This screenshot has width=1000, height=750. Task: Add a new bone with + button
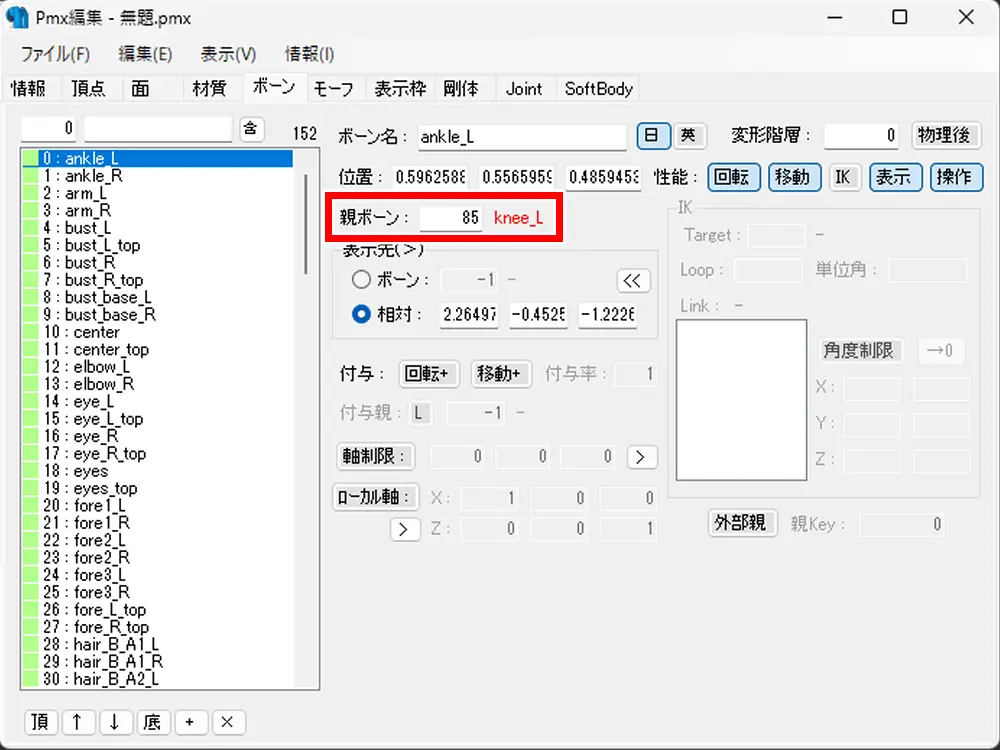(190, 722)
